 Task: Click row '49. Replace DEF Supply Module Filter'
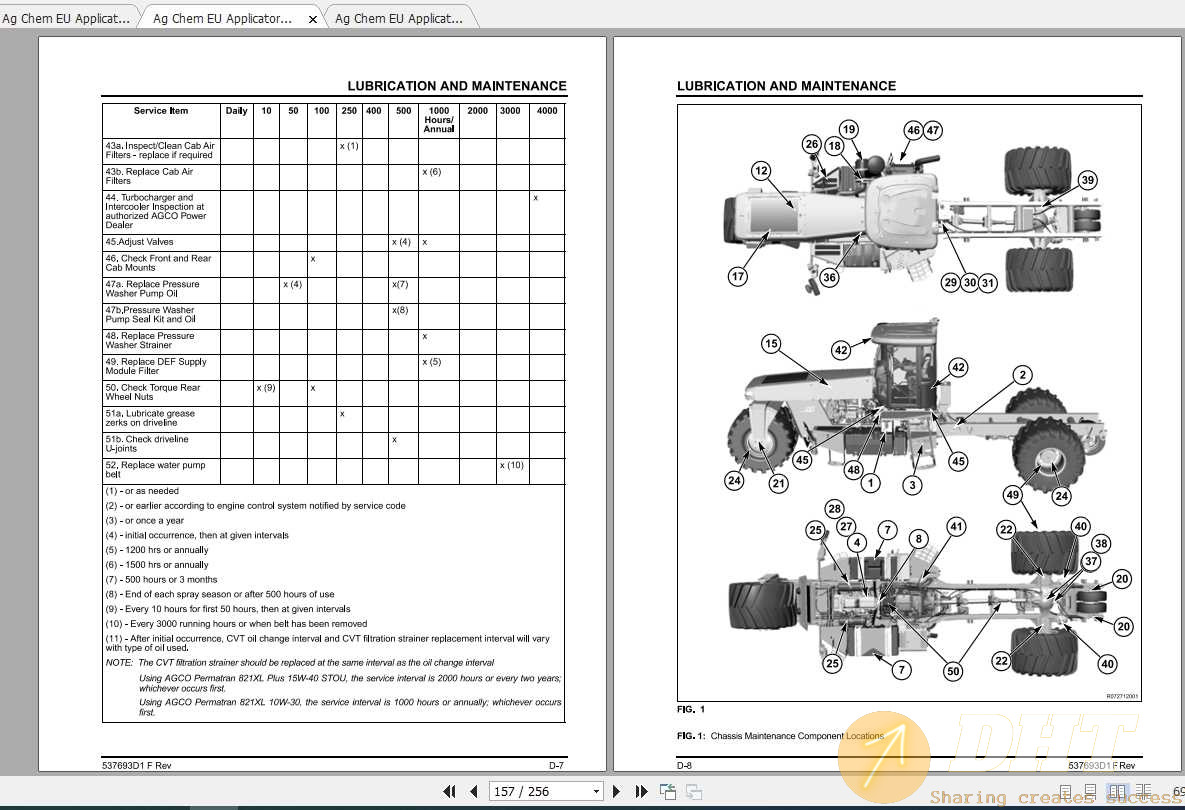[333, 367]
